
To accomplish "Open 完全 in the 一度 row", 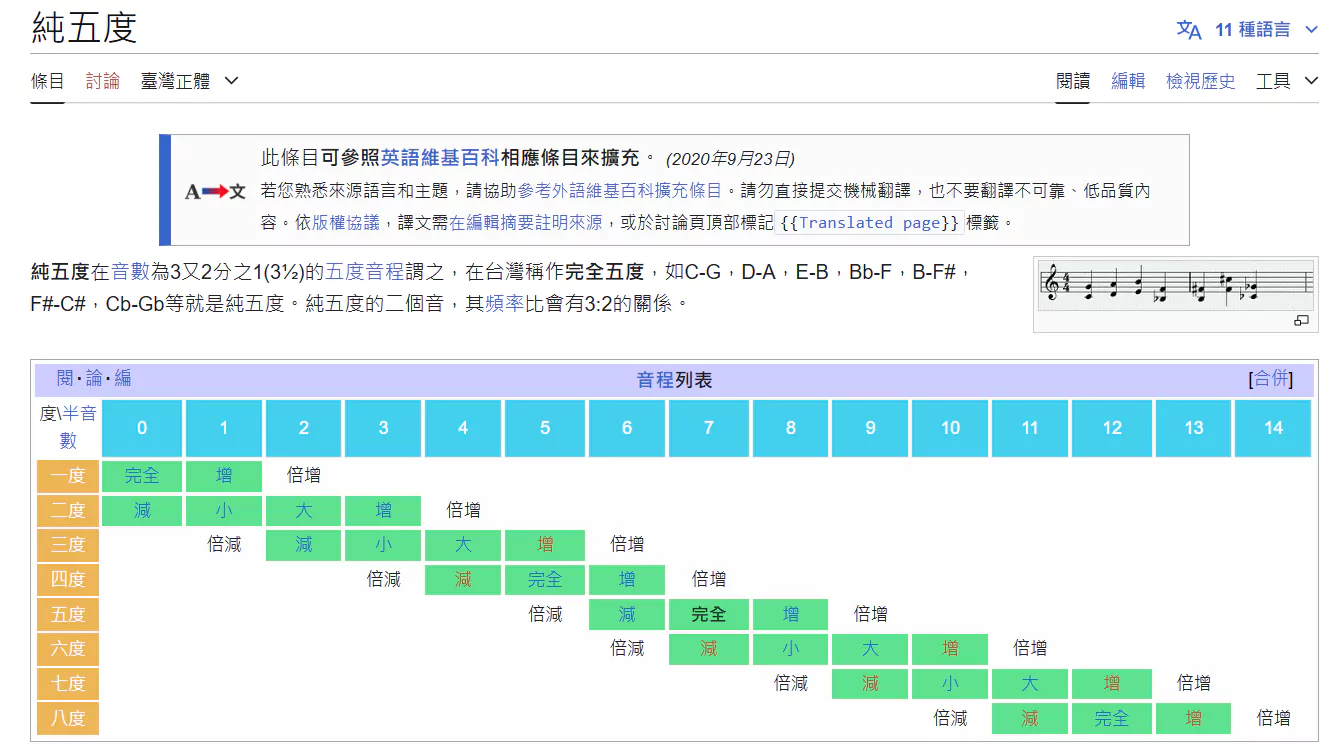I will (142, 476).
